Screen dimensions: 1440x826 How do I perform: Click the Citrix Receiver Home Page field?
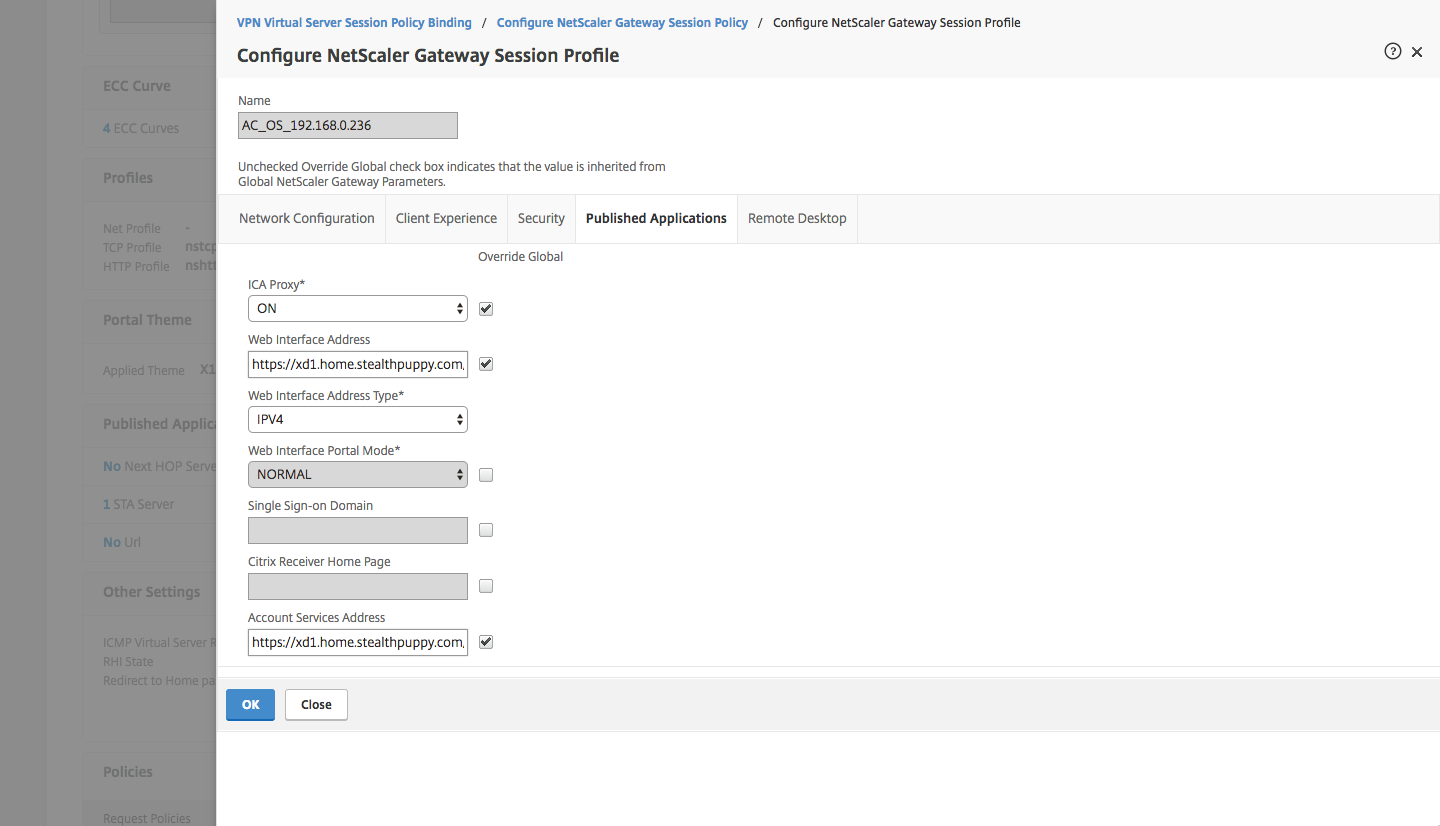pyautogui.click(x=358, y=586)
